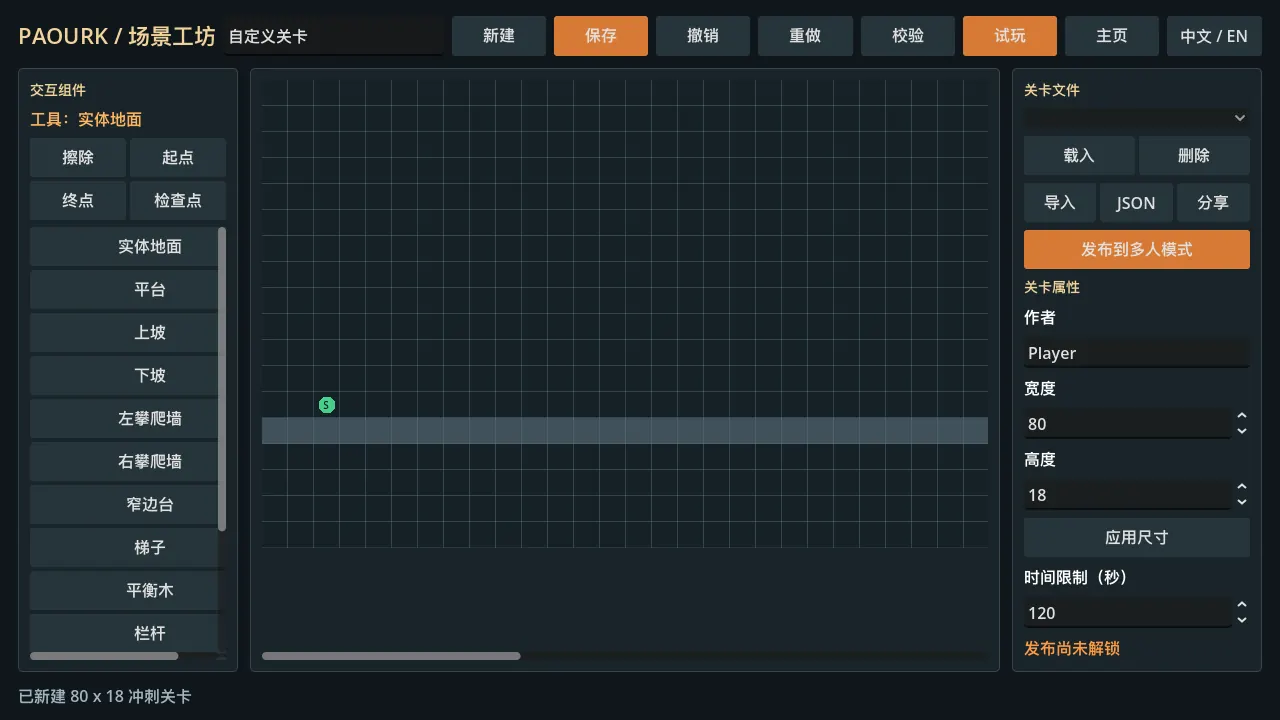1280x720 pixels.
Task: Click the solid ground strip on canvas
Action: (x=625, y=430)
